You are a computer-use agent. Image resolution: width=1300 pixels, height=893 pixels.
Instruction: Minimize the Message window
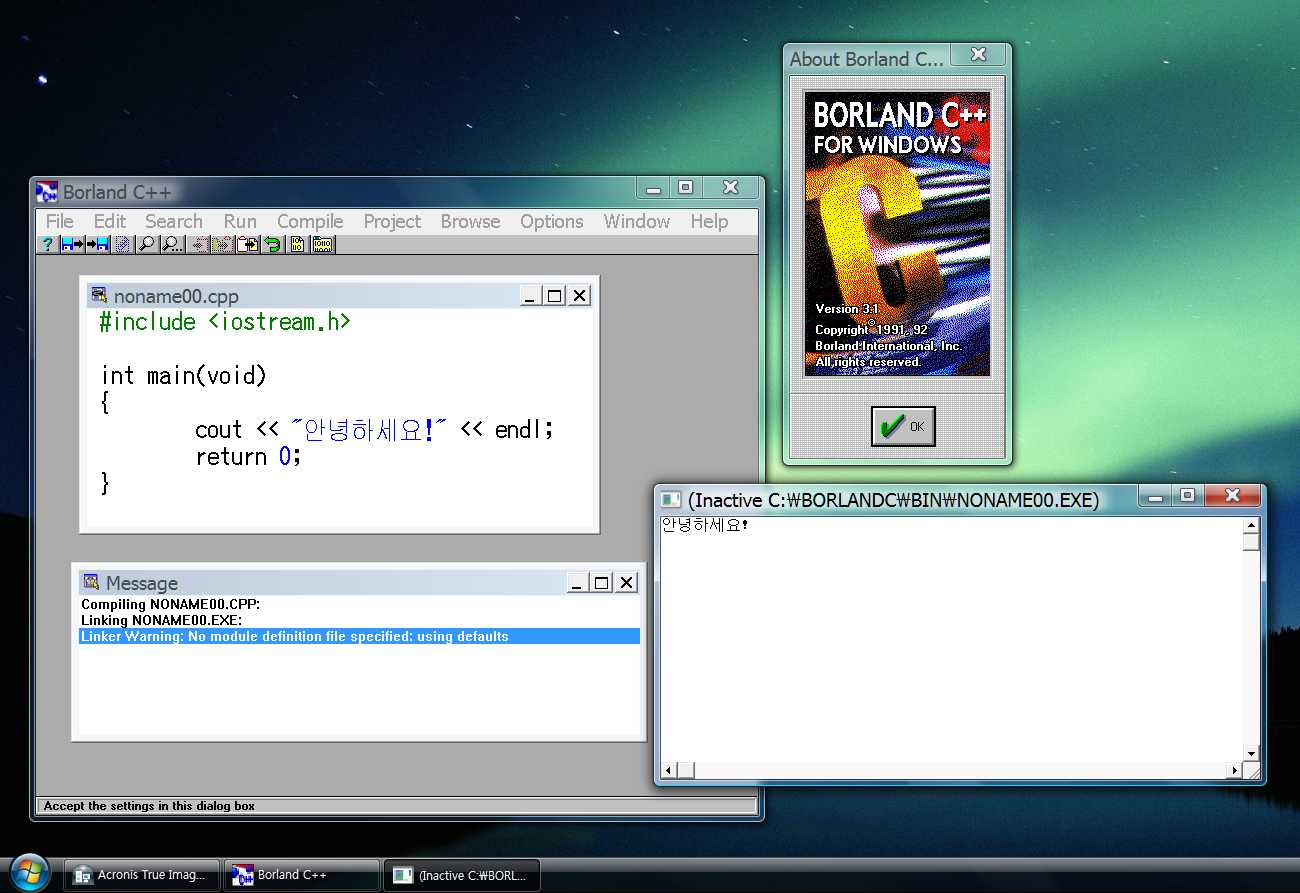pos(577,583)
